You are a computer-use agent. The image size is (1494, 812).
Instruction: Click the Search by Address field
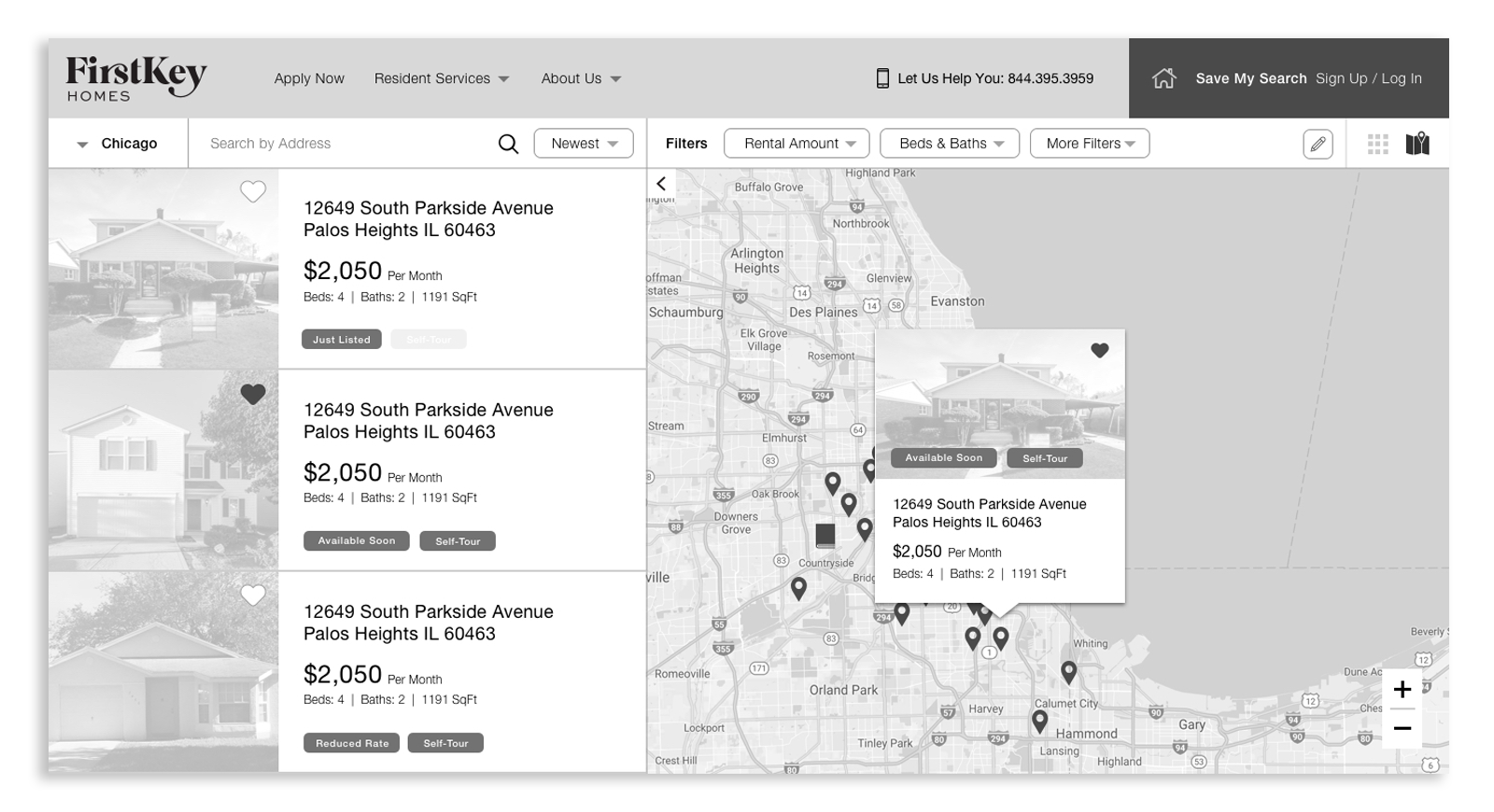coord(345,144)
